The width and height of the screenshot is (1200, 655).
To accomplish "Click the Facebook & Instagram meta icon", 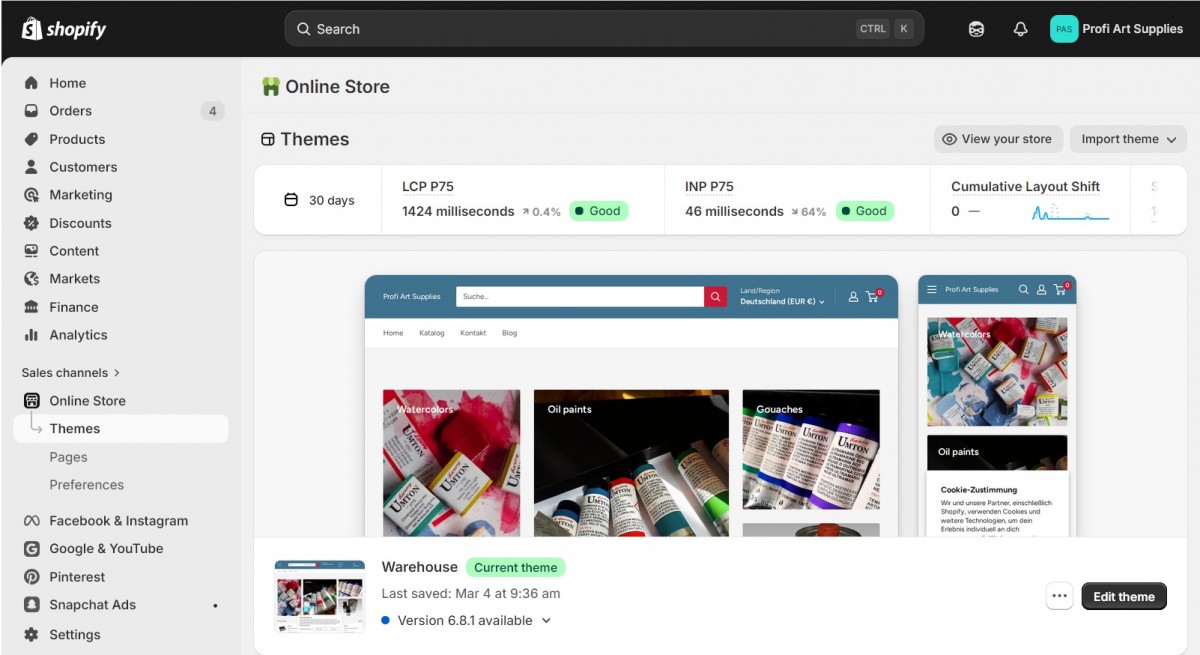I will point(31,521).
